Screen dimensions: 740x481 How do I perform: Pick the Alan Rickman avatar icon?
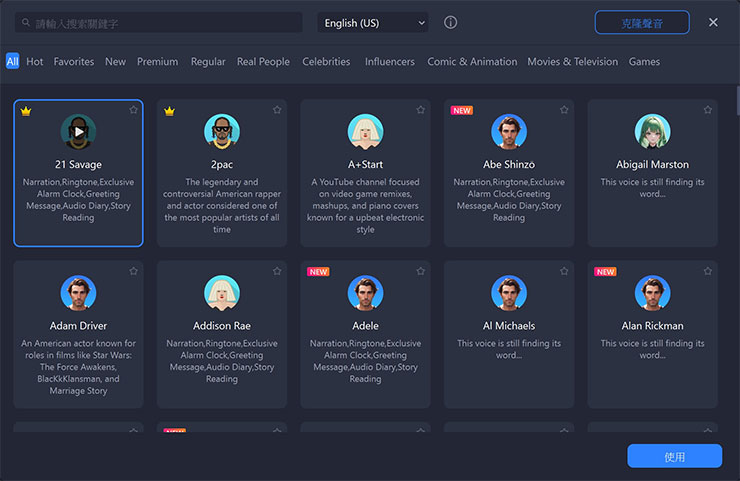[652, 293]
